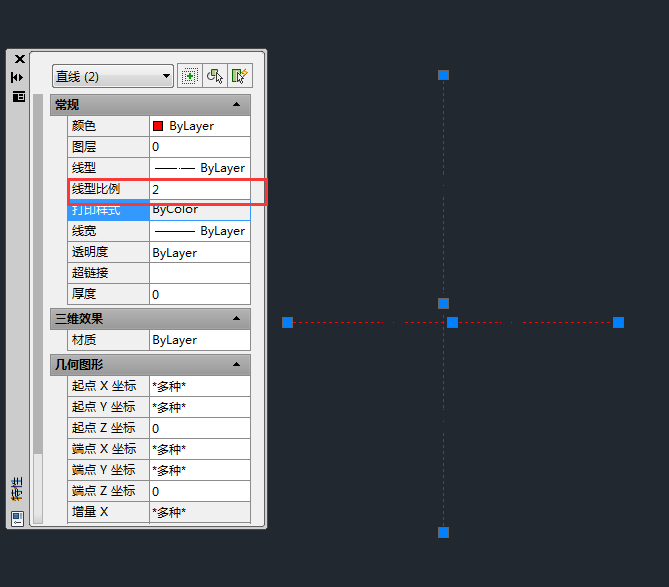669x587 pixels.
Task: Select the left end grip of the red line
Action: 287,322
